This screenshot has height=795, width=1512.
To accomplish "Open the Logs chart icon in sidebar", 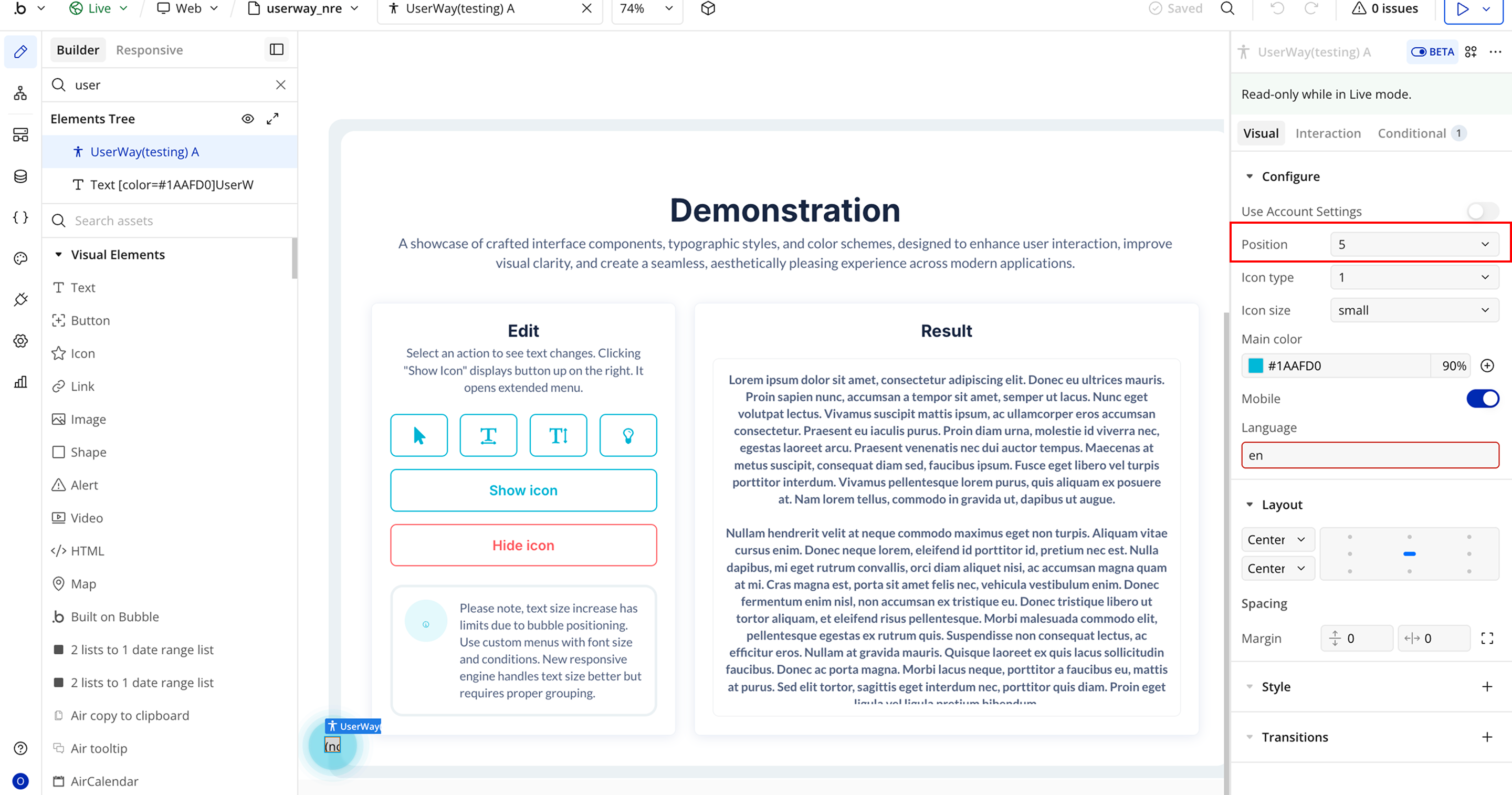I will (20, 382).
